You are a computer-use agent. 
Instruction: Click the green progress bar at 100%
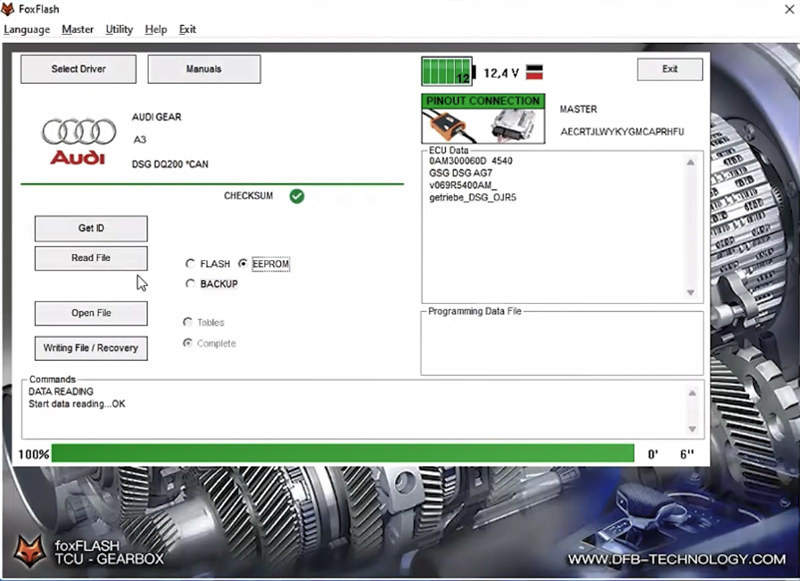(x=343, y=453)
